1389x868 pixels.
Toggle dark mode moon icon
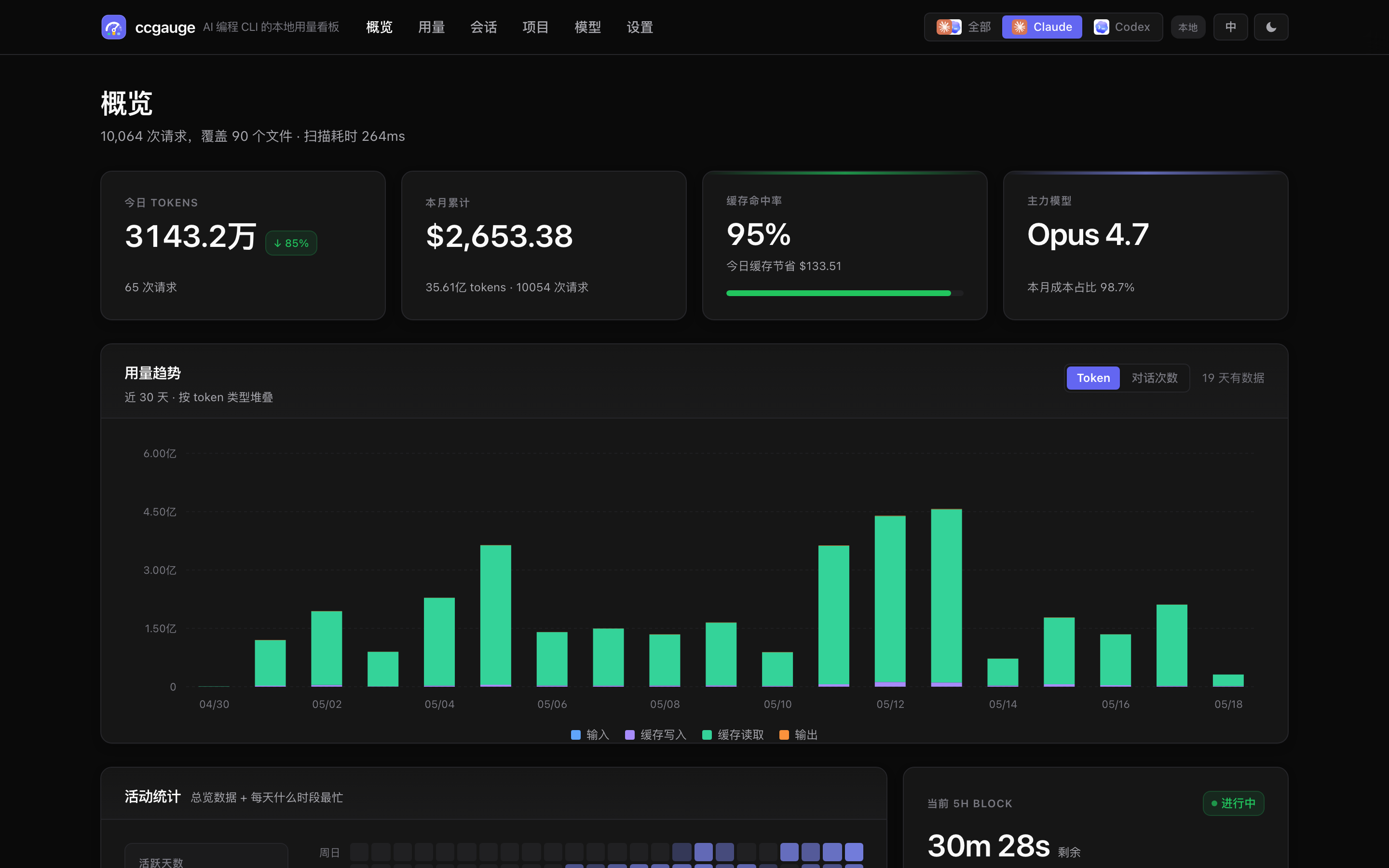pyautogui.click(x=1271, y=27)
